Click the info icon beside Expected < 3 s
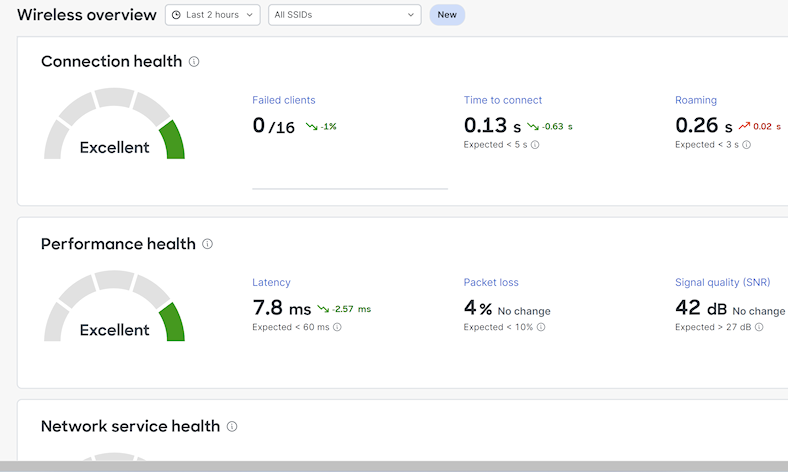 pos(747,145)
